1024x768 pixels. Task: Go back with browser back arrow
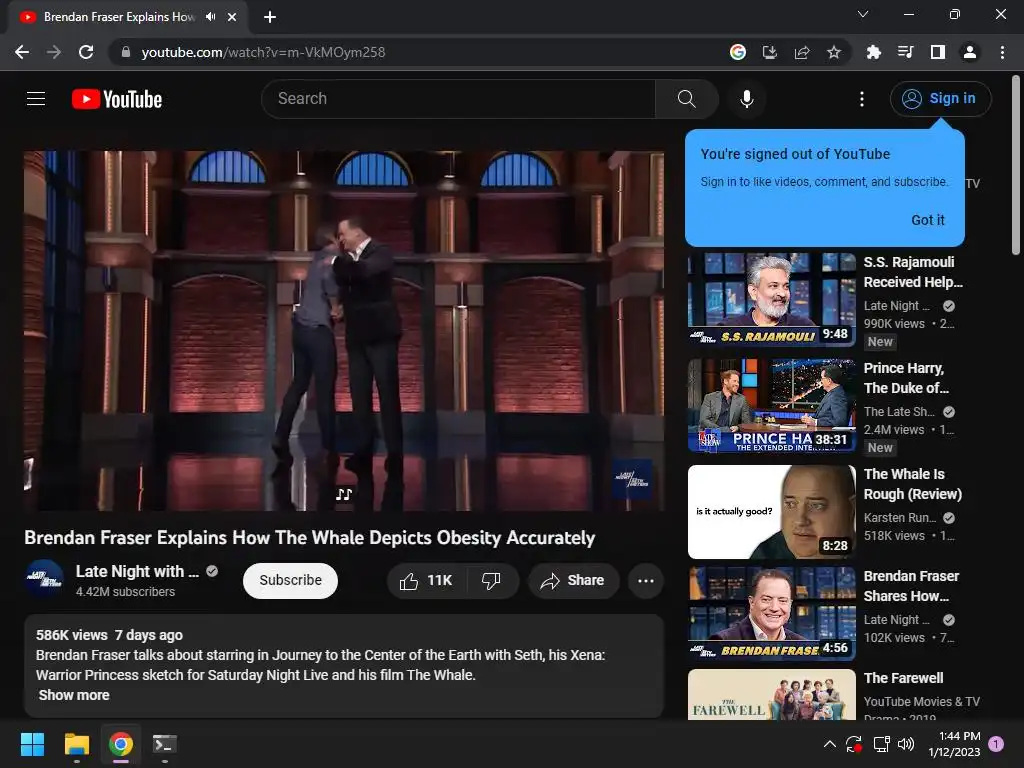coord(22,52)
